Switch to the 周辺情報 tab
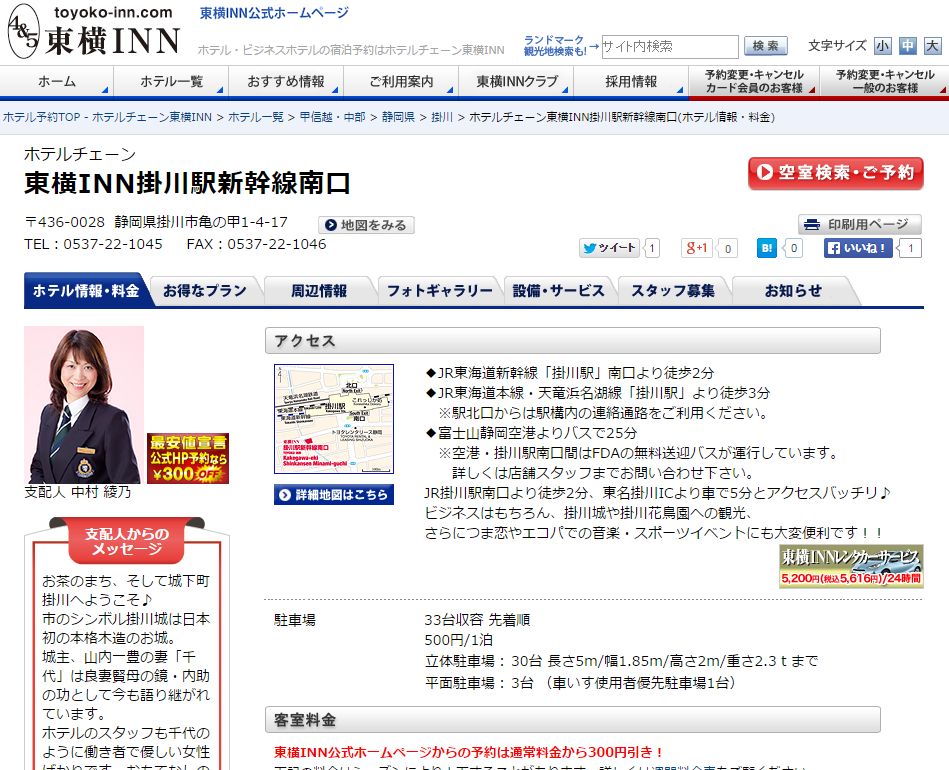Screen dimensions: 949x770 (319, 291)
